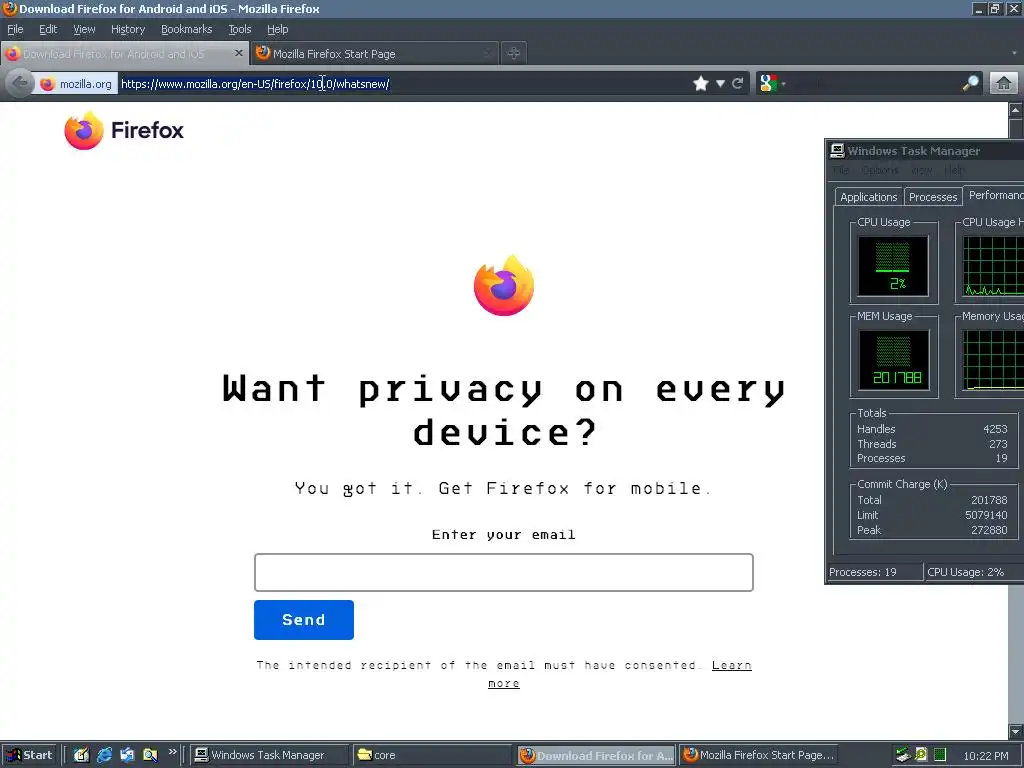Click the fourth quick launch search icon
The height and width of the screenshot is (768, 1024).
150,755
